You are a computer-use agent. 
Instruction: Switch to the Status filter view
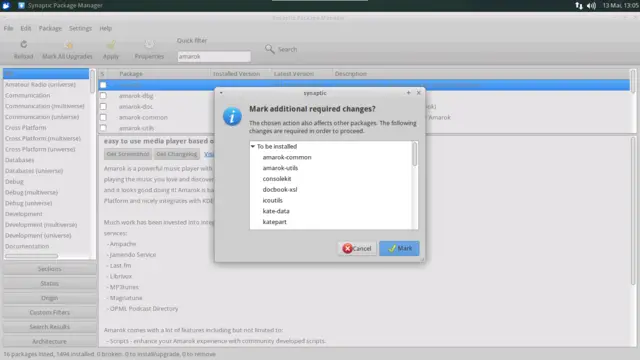(x=49, y=283)
